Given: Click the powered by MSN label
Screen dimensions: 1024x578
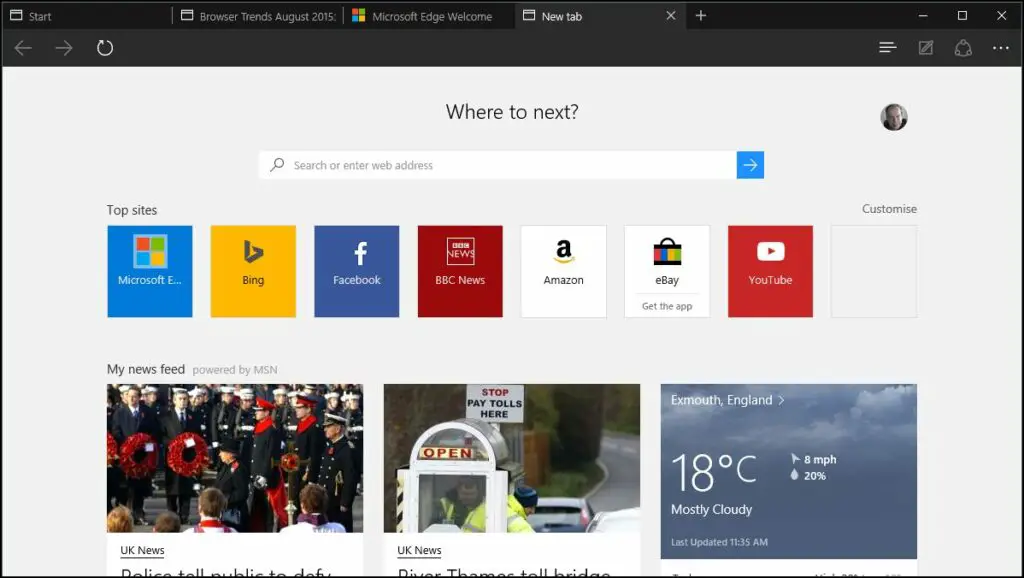Looking at the screenshot, I should coord(235,370).
